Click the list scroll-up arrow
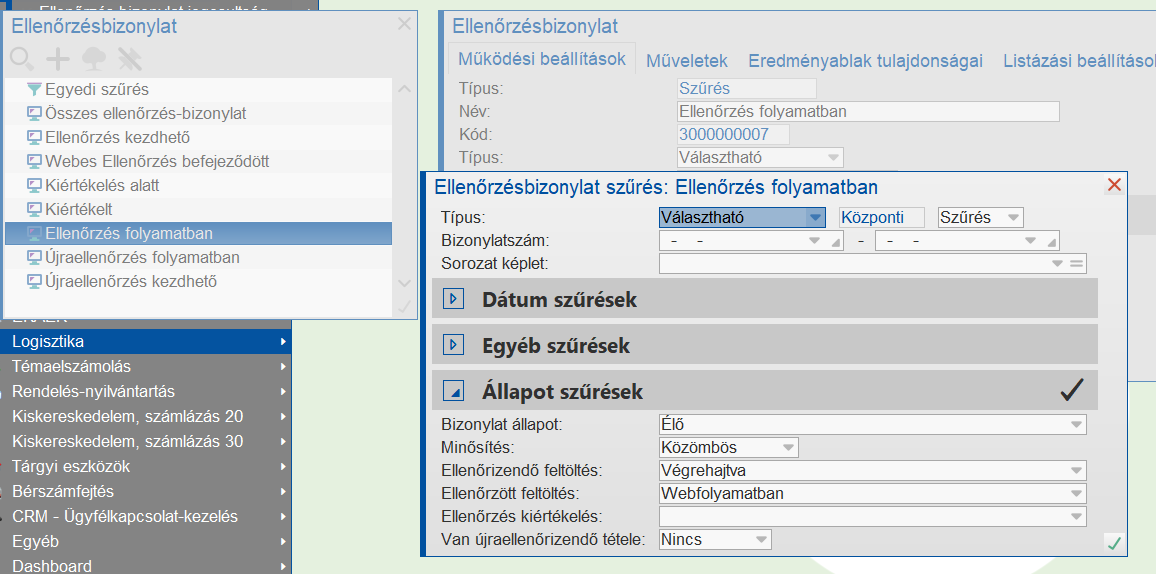 click(404, 89)
